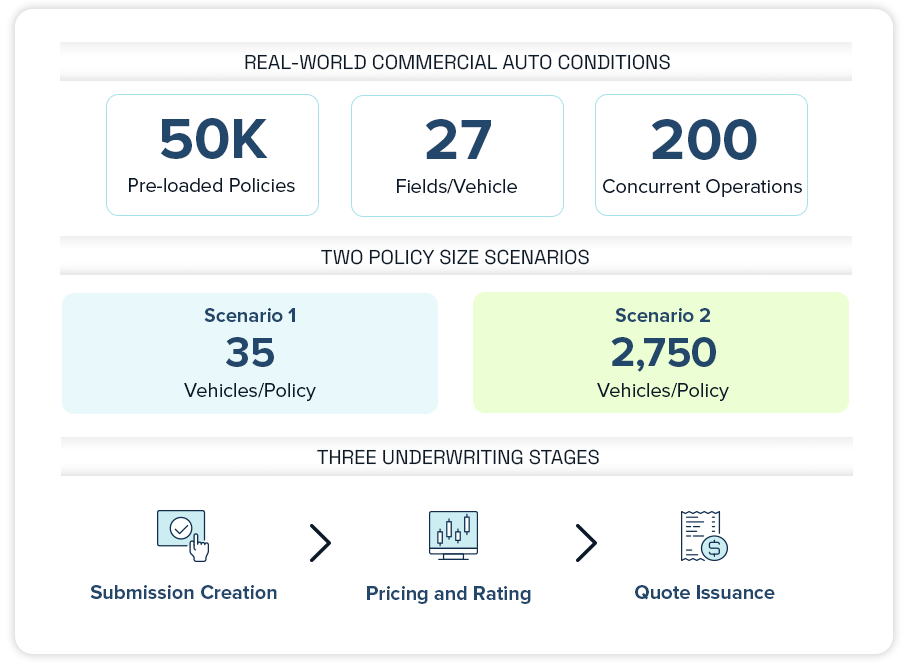Screen dimensions: 915x671
Task: Click the Real-World Commercial Auto Conditions heading
Action: [x=457, y=62]
